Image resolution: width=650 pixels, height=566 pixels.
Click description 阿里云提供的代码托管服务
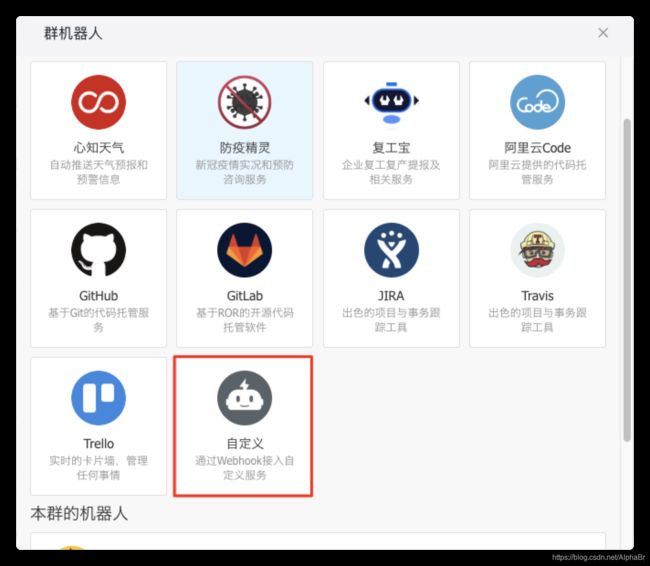(x=537, y=172)
